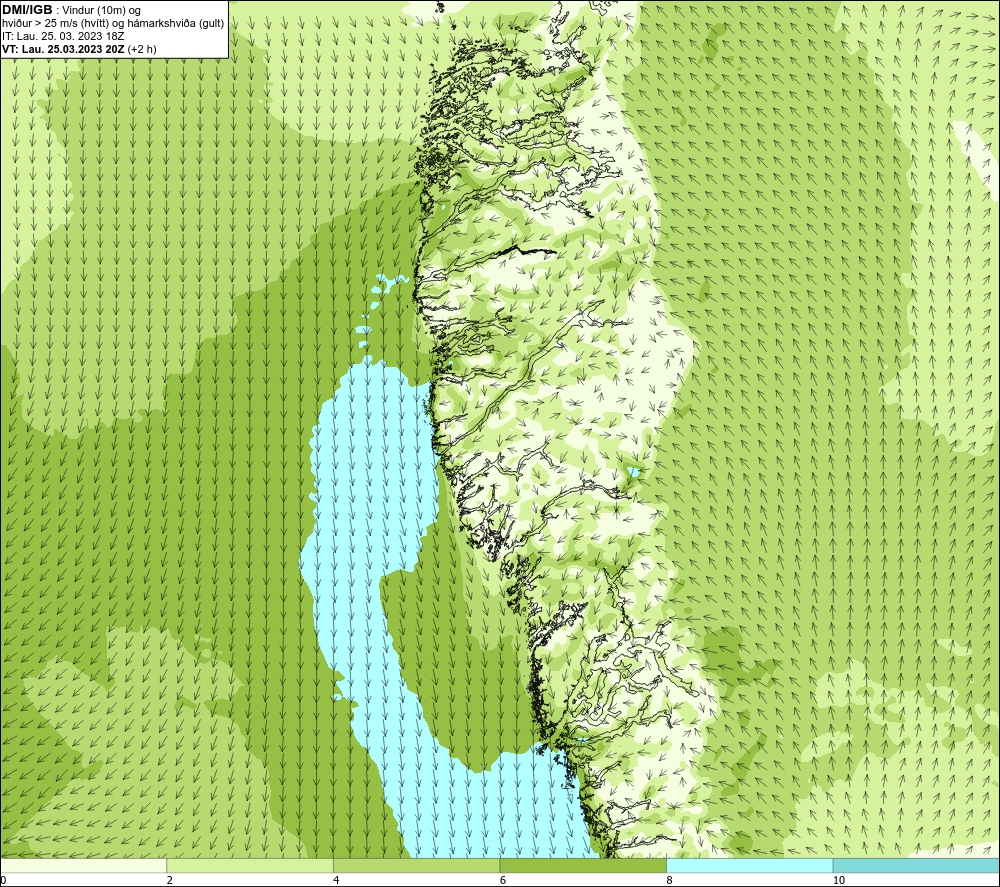
Task: Click the legend tick label '8'
Action: pos(670,880)
